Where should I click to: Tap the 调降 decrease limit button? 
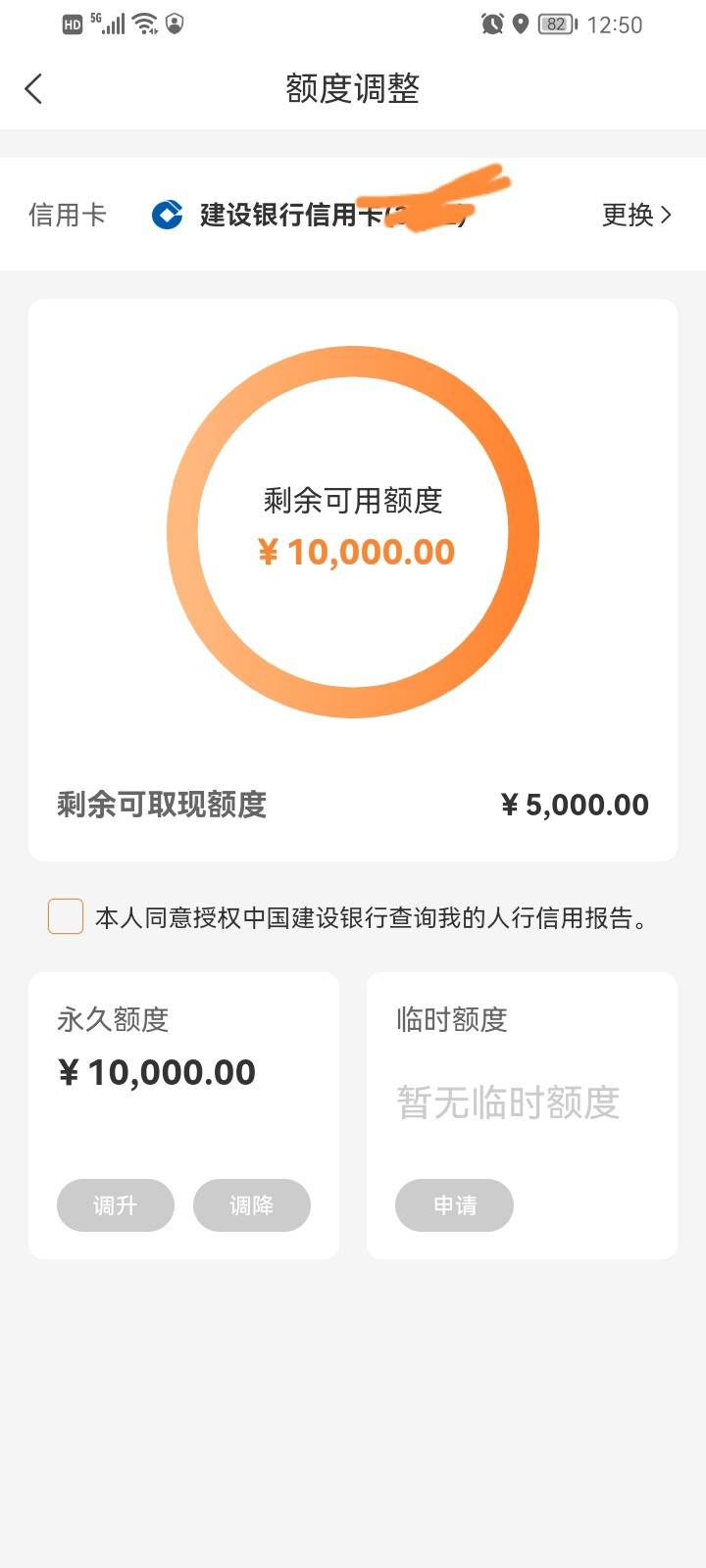(252, 1205)
